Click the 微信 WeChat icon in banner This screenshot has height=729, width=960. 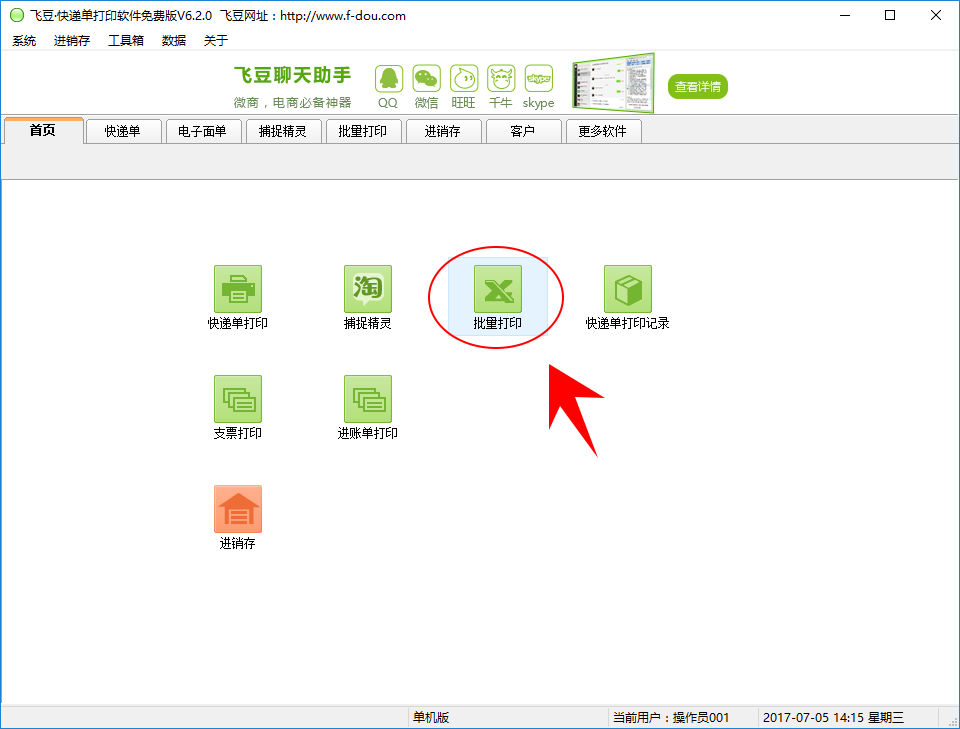point(426,79)
